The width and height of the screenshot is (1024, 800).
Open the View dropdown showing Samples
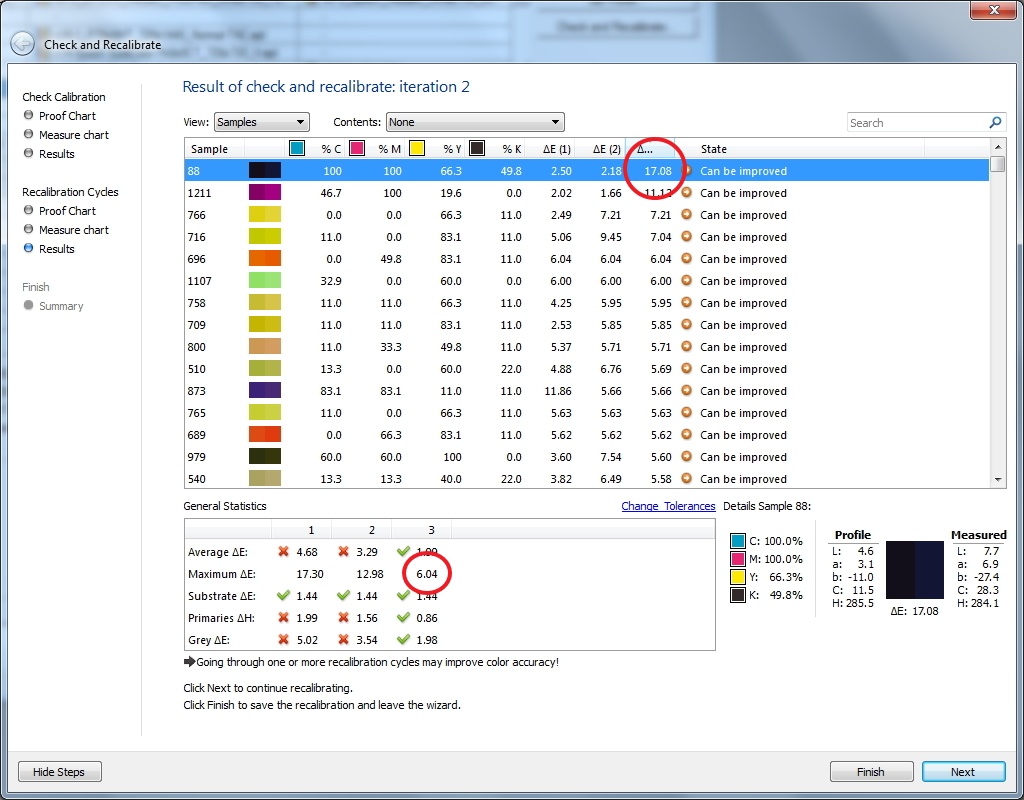point(262,121)
